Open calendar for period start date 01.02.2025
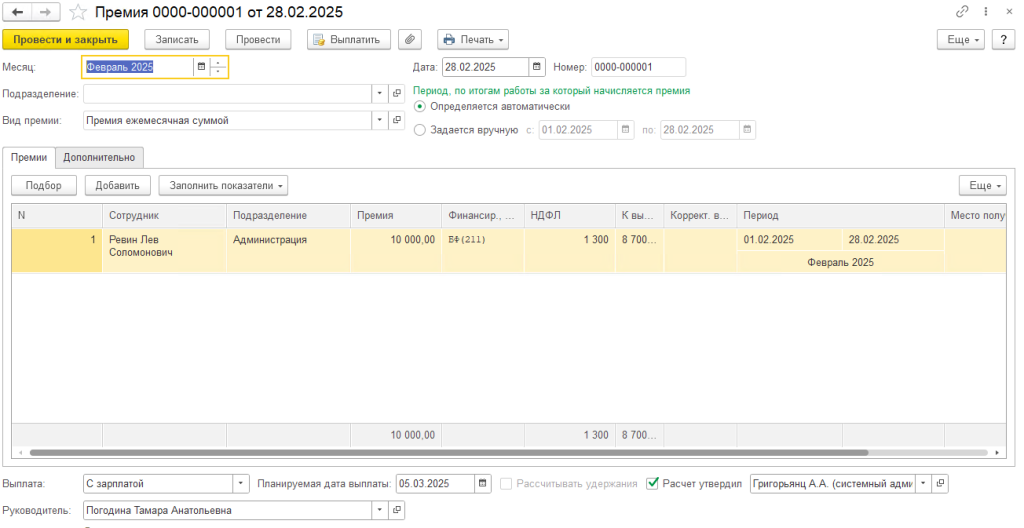The image size is (1024, 528). click(x=626, y=129)
